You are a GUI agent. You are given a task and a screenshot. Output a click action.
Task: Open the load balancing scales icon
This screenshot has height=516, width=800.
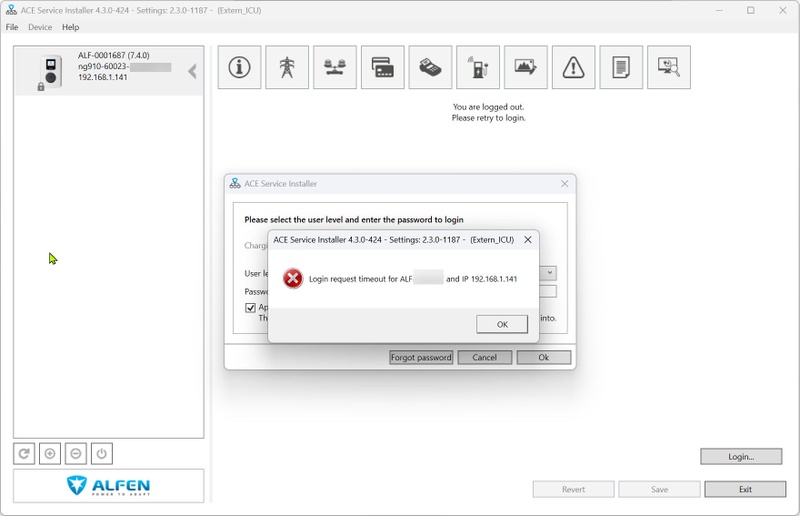[x=335, y=67]
